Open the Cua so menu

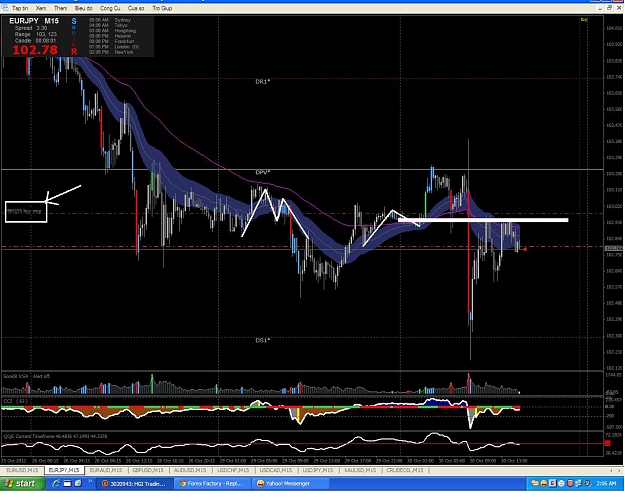click(x=136, y=8)
